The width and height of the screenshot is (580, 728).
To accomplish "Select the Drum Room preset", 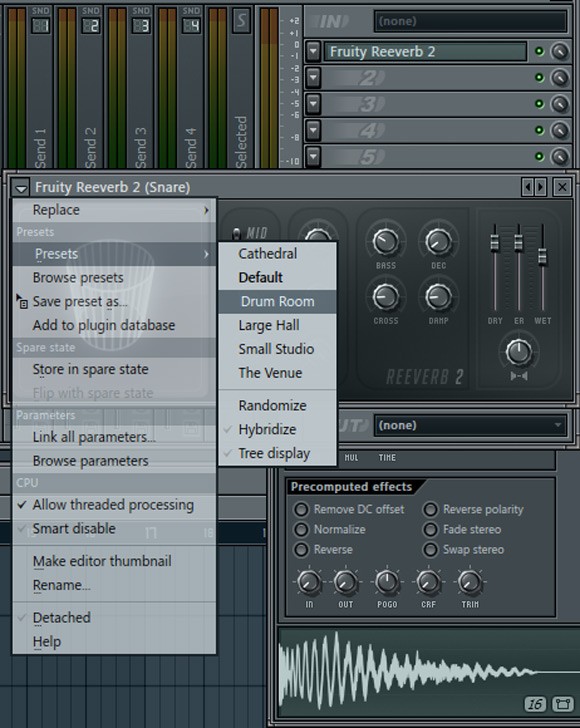I will pyautogui.click(x=277, y=301).
